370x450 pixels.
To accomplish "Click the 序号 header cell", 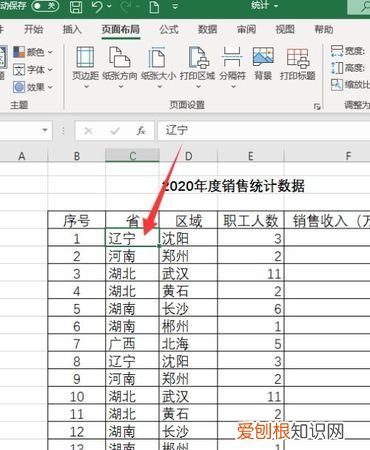I will click(x=77, y=220).
